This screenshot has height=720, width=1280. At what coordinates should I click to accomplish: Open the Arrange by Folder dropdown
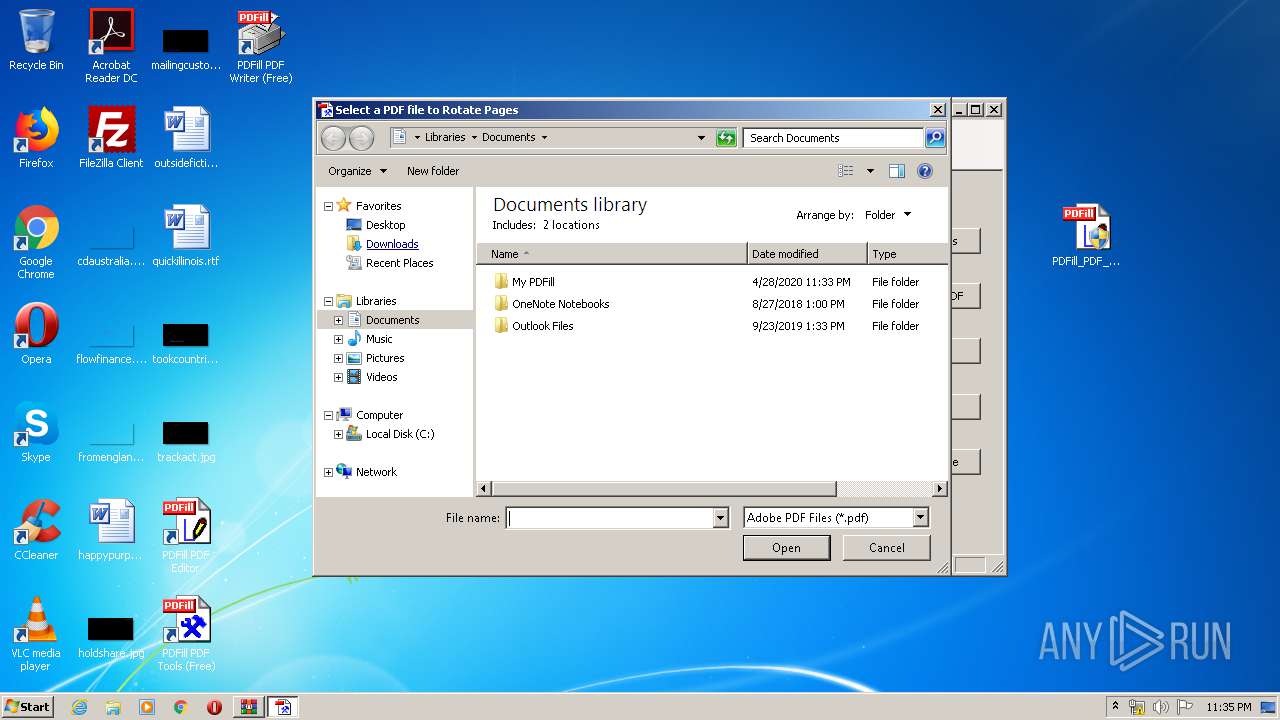pyautogui.click(x=888, y=215)
